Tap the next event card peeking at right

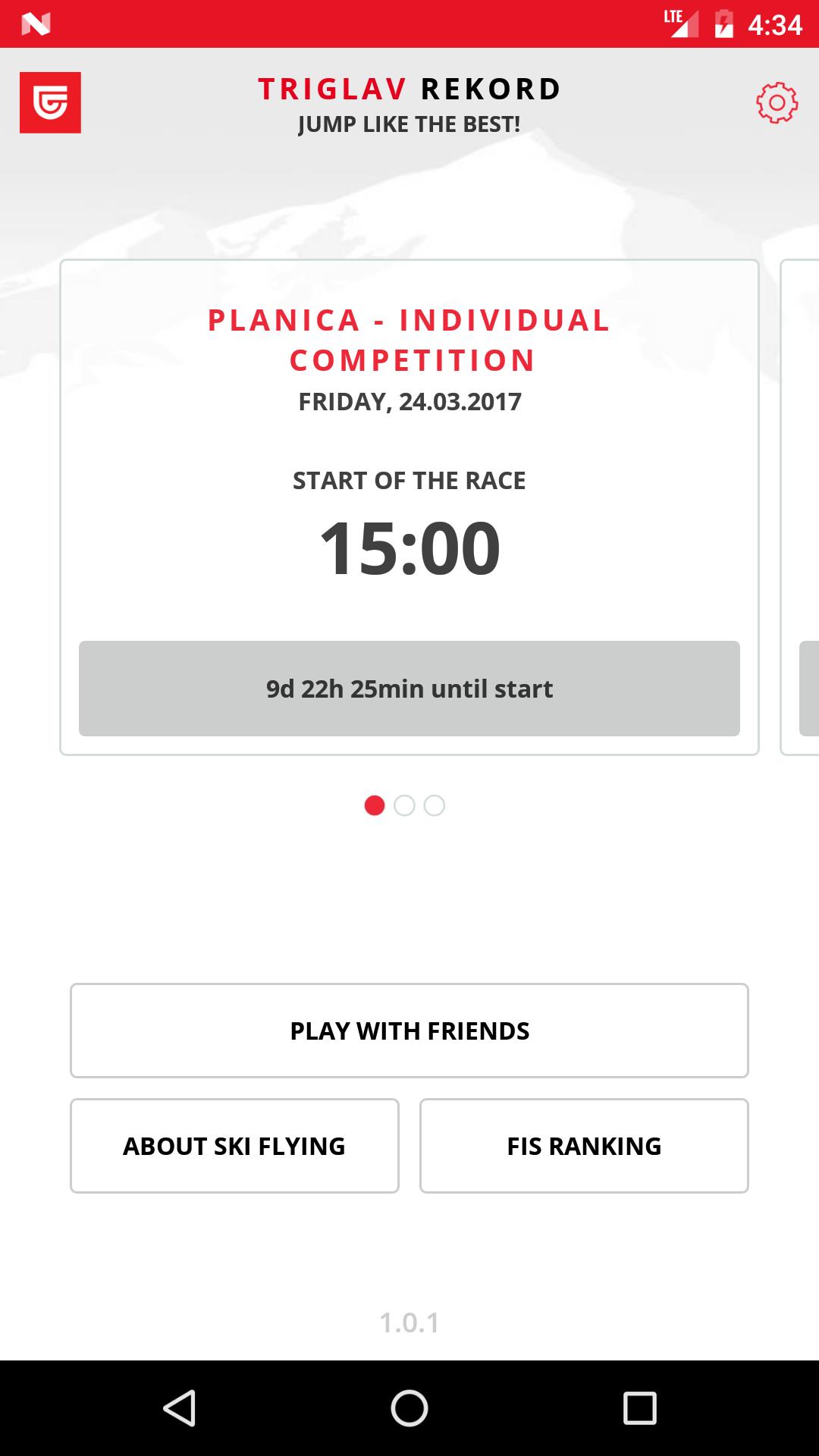(801, 508)
